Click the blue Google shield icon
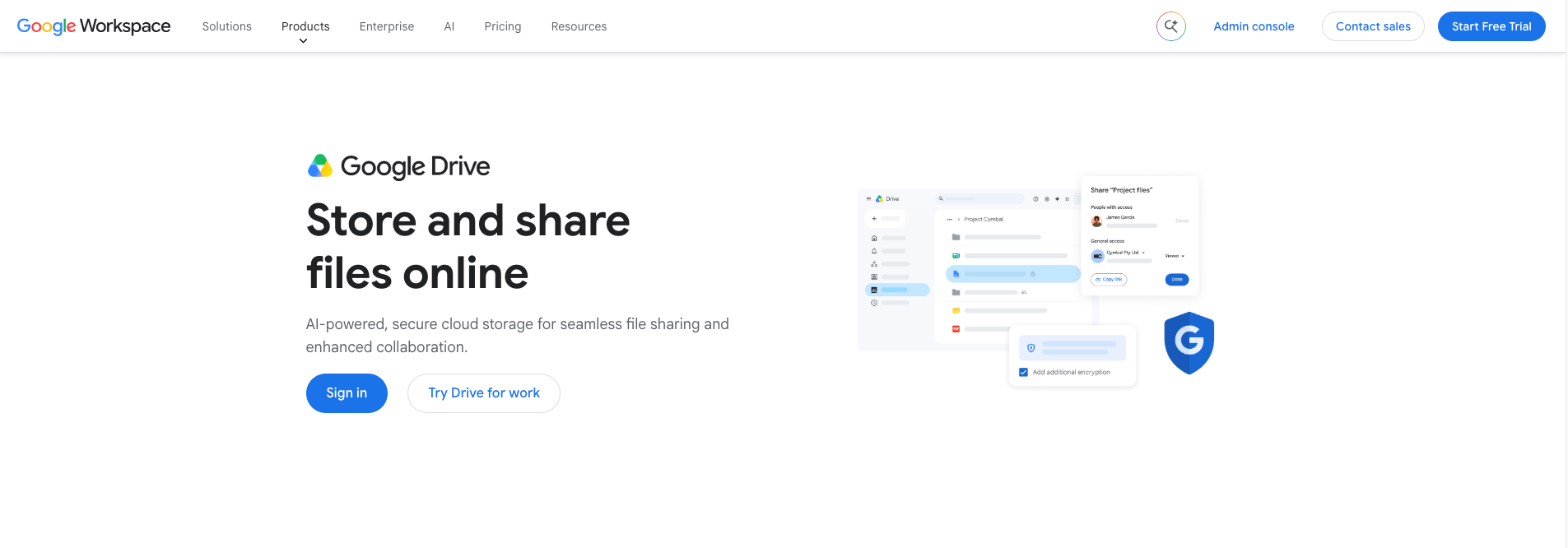Viewport: 1568px width, 548px height. 1189,343
